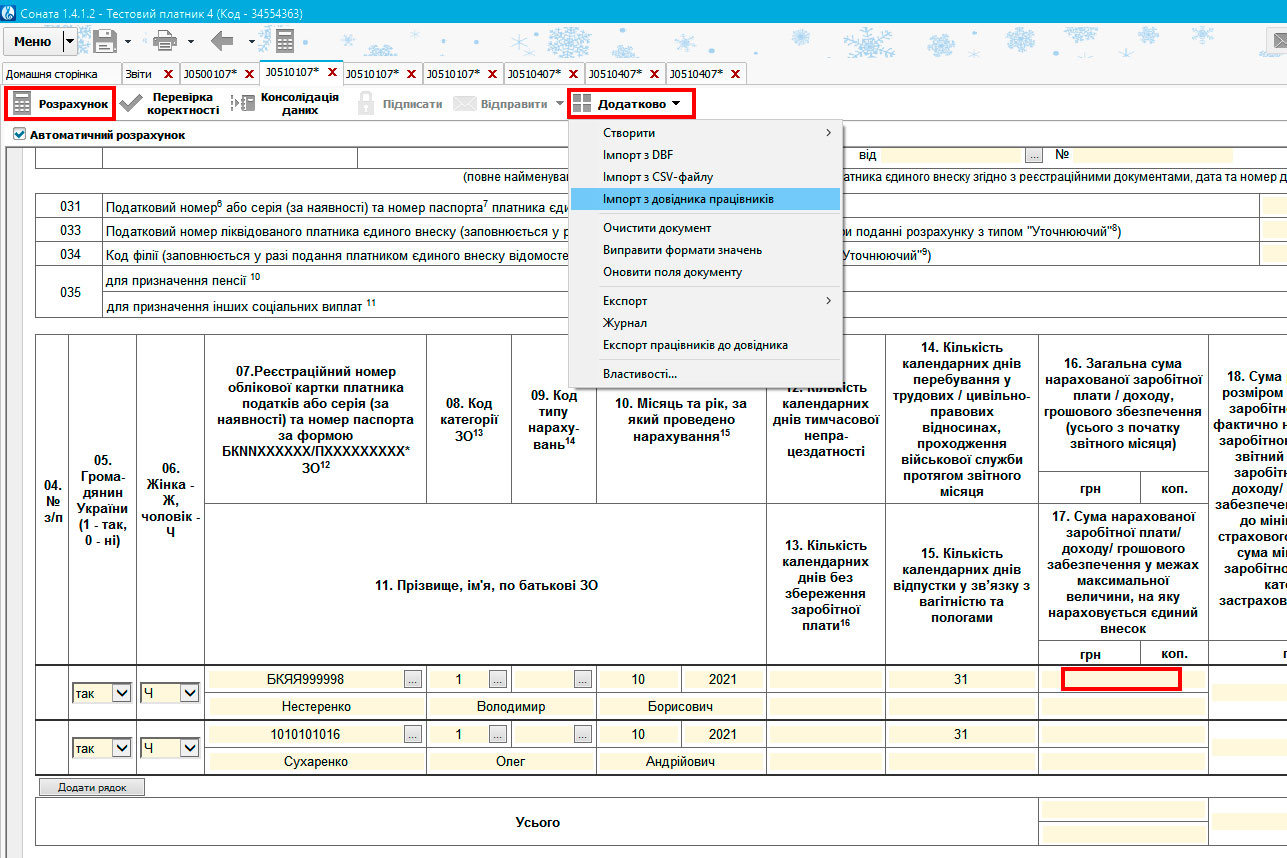
Task: Run Розрахунок calculation
Action: point(60,104)
